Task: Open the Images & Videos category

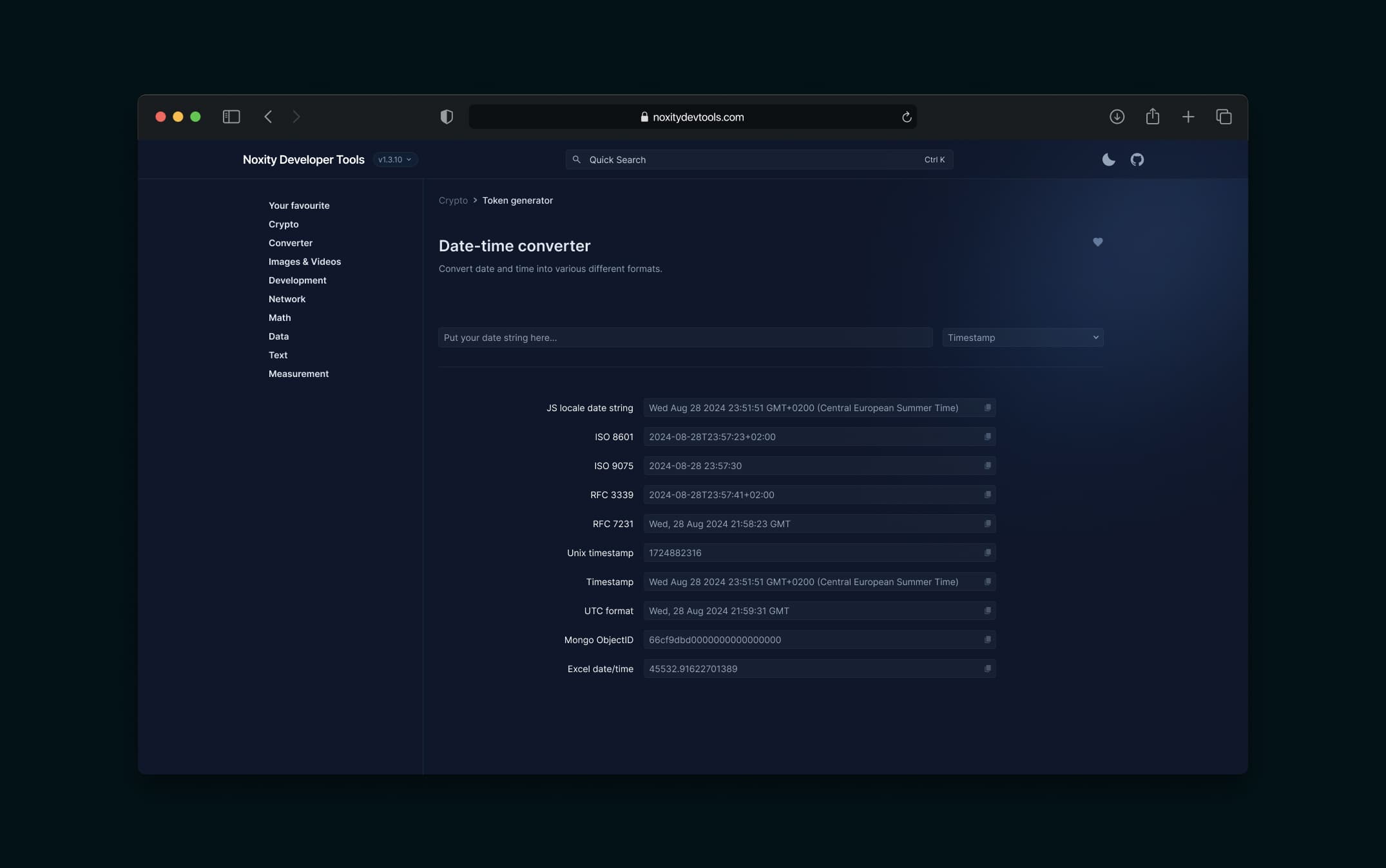Action: point(305,262)
